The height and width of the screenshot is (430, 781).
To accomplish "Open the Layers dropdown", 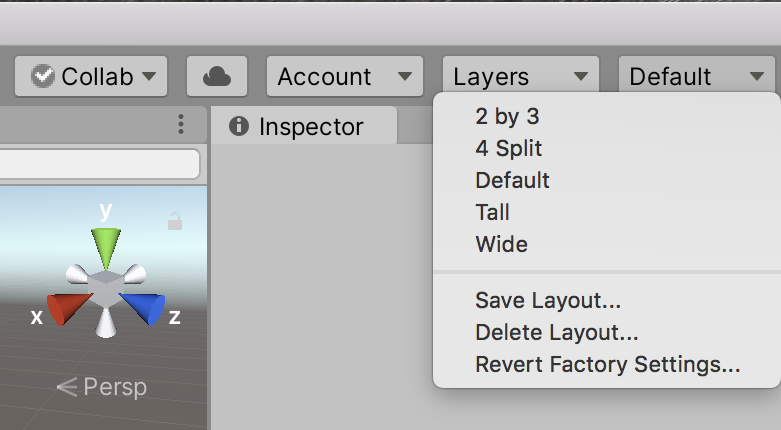I will [x=520, y=76].
